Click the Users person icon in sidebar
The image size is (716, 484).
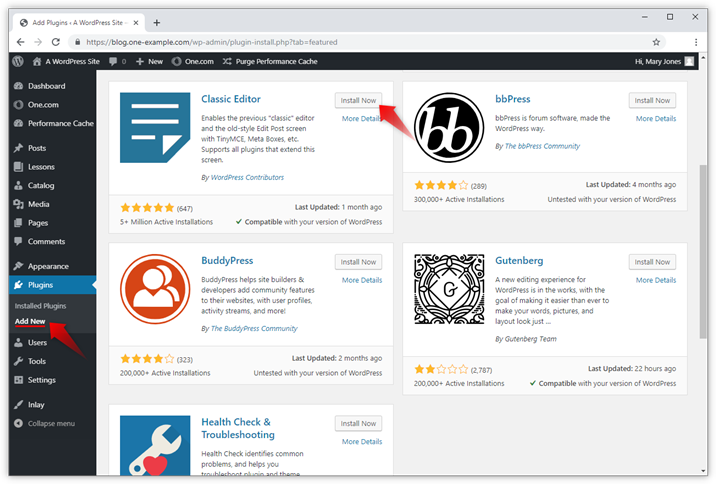coord(18,342)
